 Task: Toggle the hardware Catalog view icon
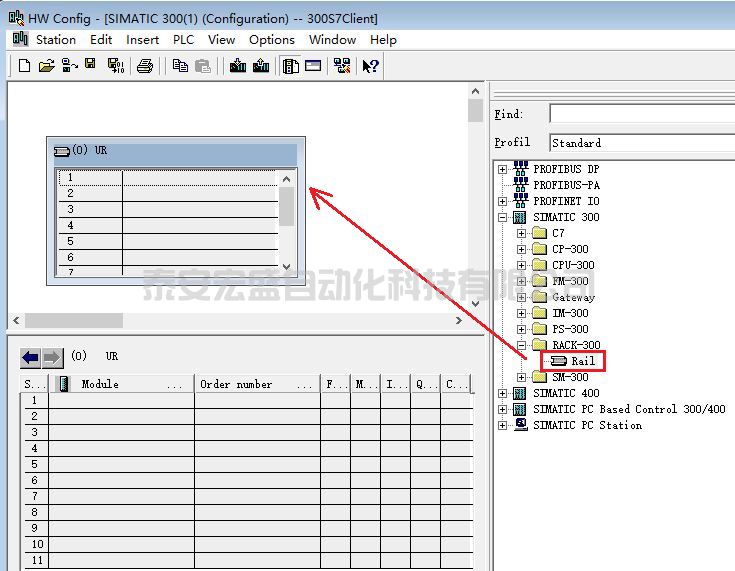coord(291,66)
